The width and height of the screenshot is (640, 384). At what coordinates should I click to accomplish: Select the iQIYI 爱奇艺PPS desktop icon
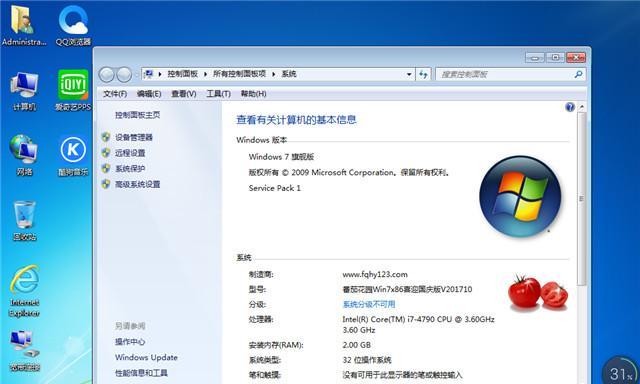73,90
